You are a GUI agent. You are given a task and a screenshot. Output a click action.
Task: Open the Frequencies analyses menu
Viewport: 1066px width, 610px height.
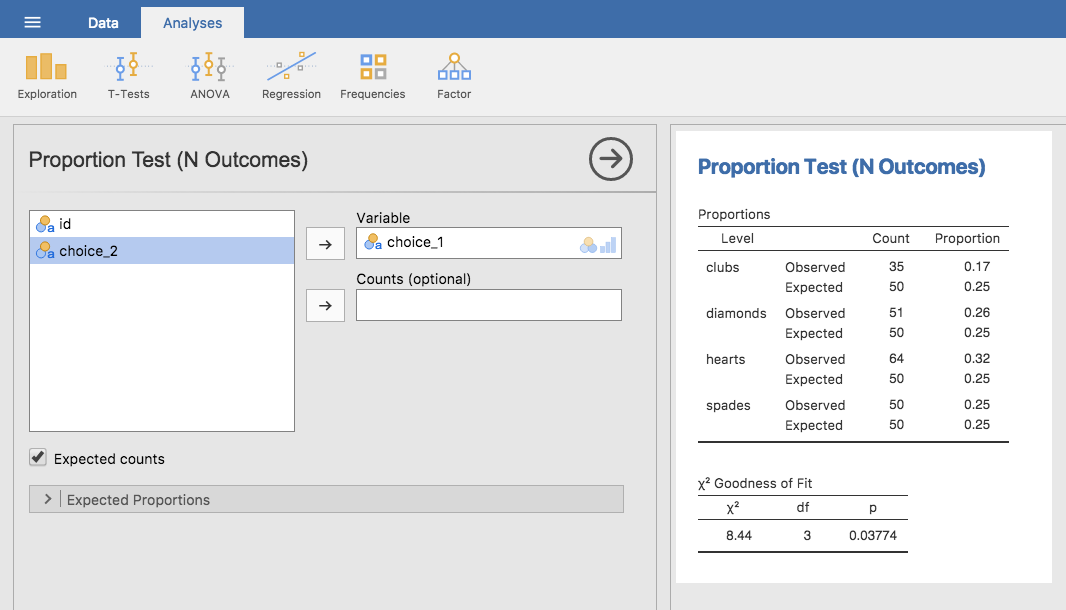[x=373, y=76]
